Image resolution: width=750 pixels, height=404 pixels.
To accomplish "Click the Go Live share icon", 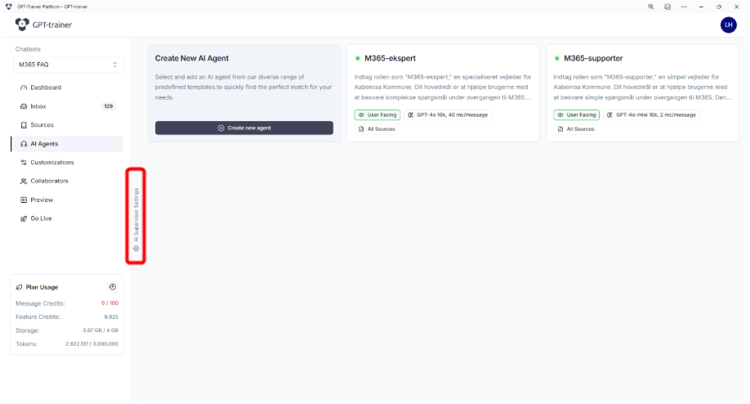I will [x=23, y=218].
